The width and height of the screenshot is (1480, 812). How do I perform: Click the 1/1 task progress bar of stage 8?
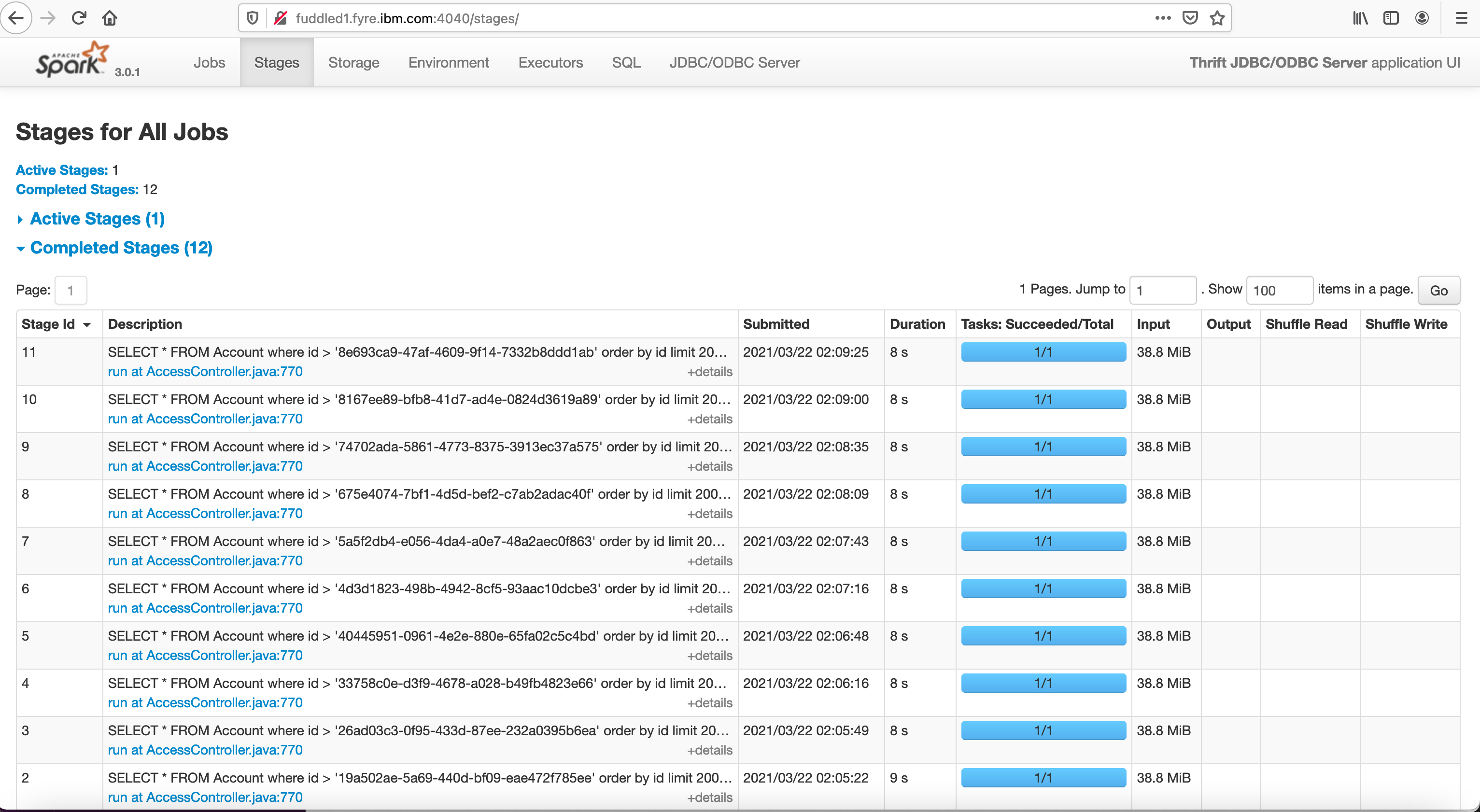click(x=1042, y=494)
